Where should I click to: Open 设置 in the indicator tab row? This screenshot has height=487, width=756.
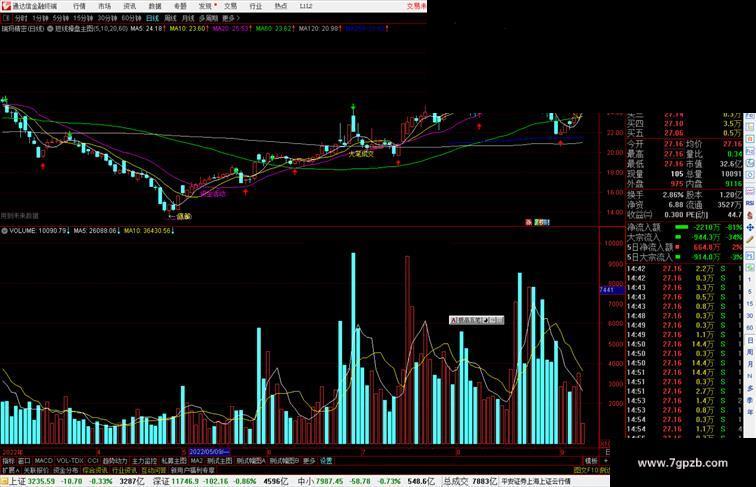[x=326, y=461]
